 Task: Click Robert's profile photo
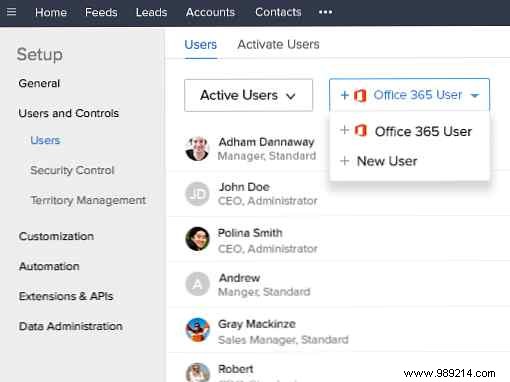coord(197,373)
